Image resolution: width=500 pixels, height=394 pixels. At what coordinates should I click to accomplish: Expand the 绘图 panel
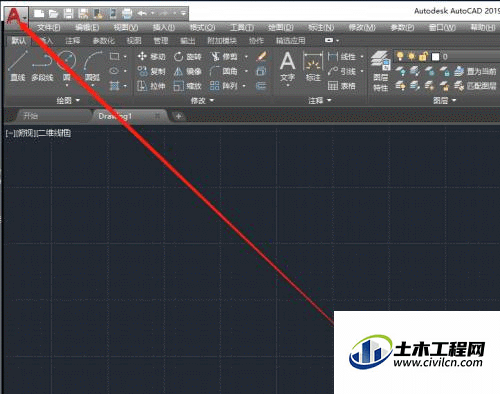point(68,100)
